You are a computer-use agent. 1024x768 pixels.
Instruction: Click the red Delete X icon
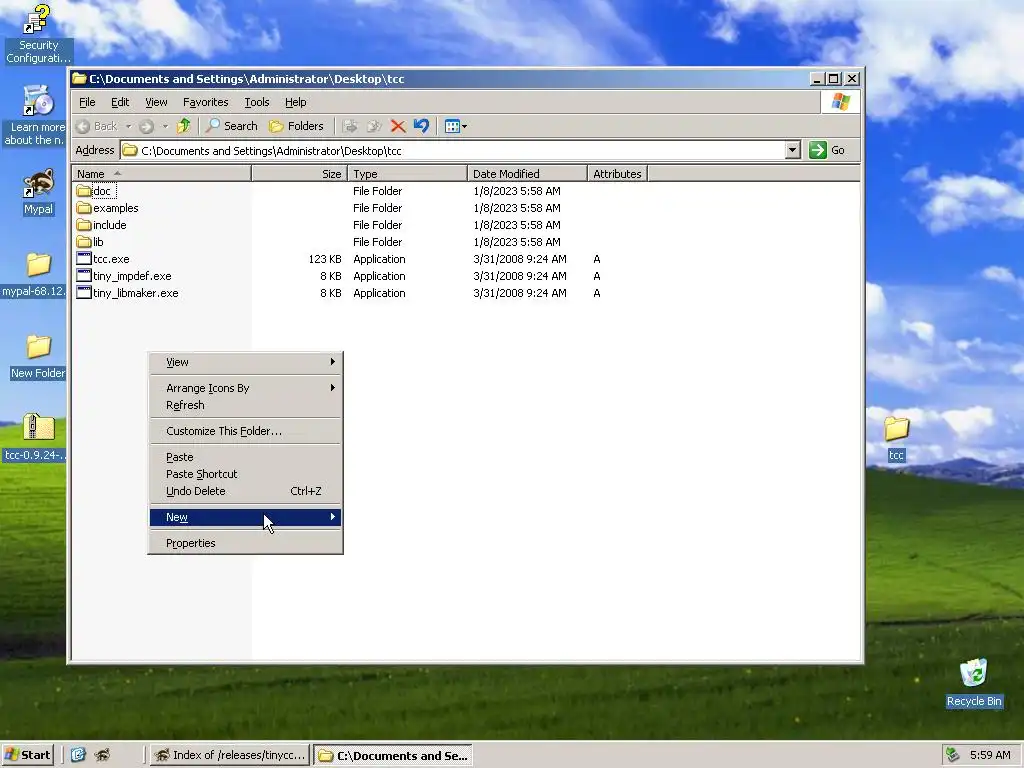coord(398,126)
